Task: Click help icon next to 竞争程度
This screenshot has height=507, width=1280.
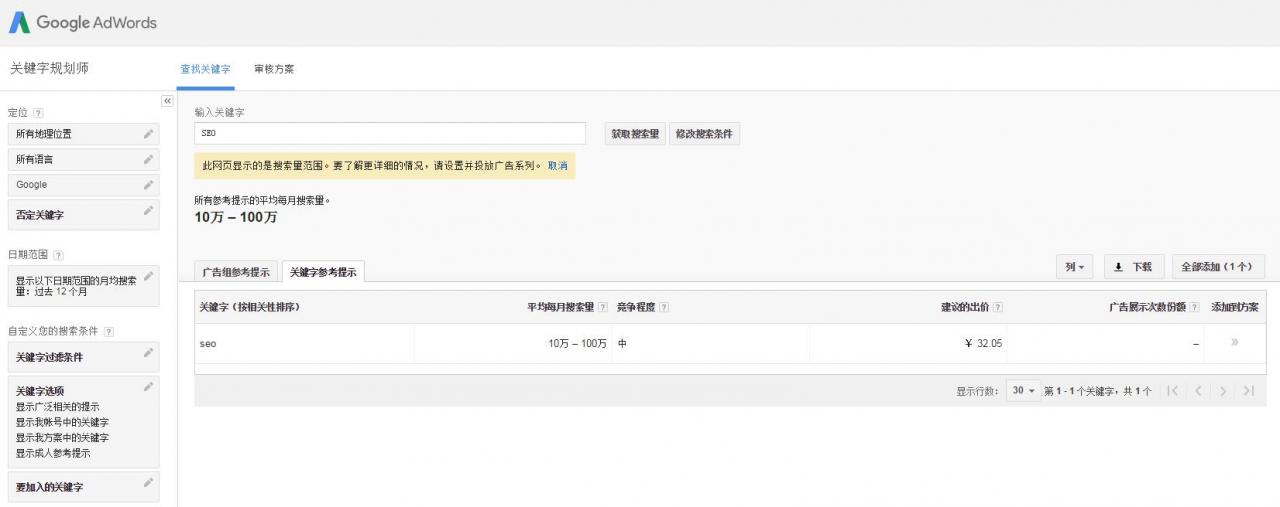Action: pos(664,307)
